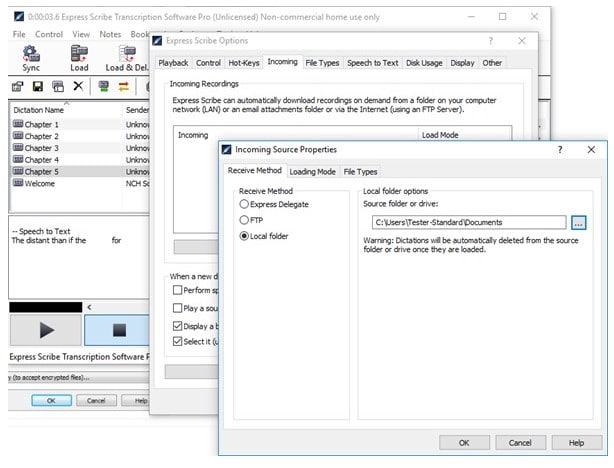Open the File menu in main window

[19, 34]
